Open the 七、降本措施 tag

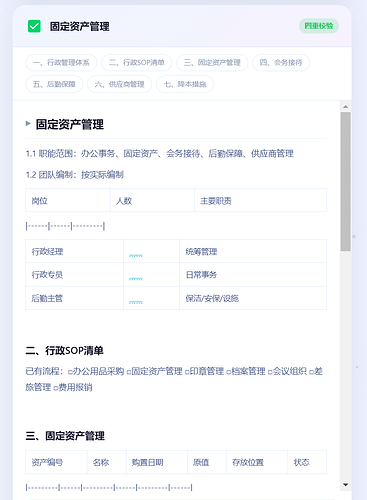point(185,84)
